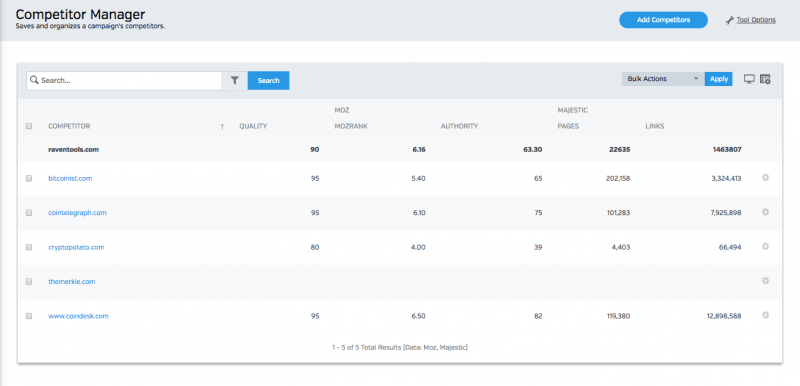The height and width of the screenshot is (386, 800).
Task: Click the wrench icon beside Tool Options
Action: [730, 20]
